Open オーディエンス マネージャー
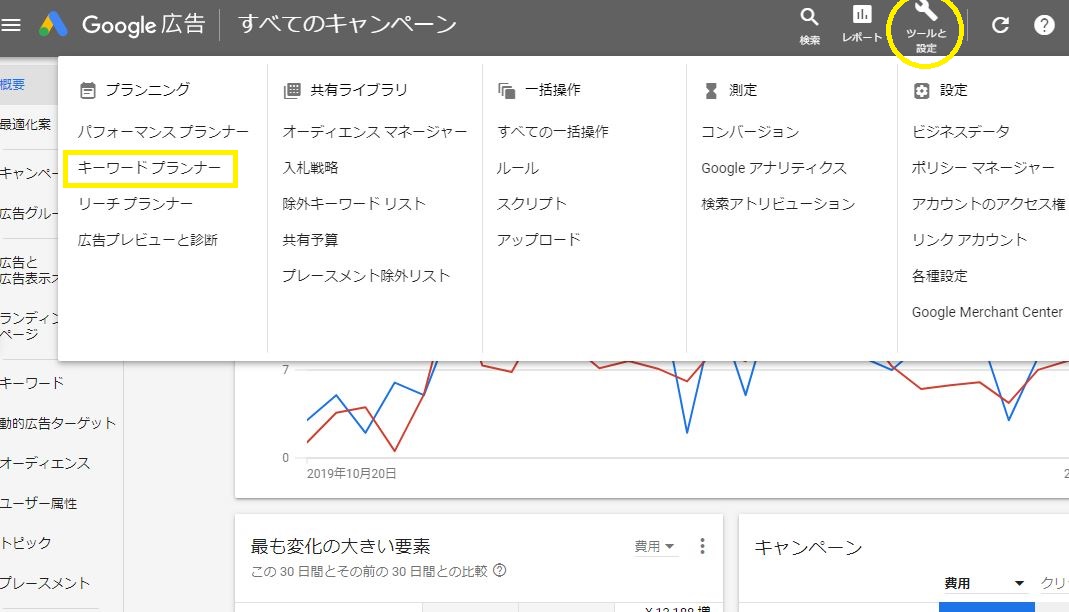1069x612 pixels. (375, 132)
